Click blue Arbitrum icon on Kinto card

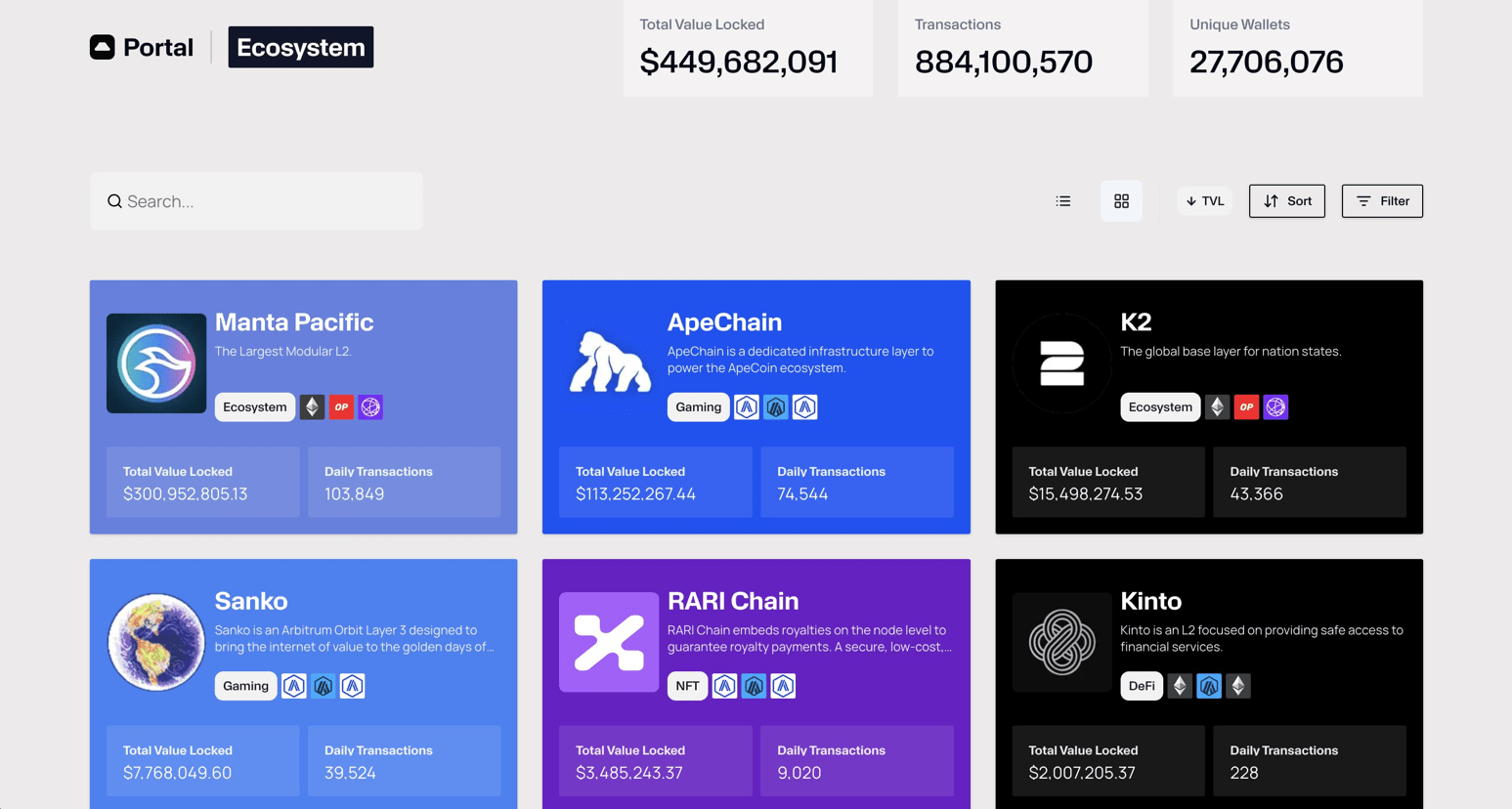point(1209,686)
